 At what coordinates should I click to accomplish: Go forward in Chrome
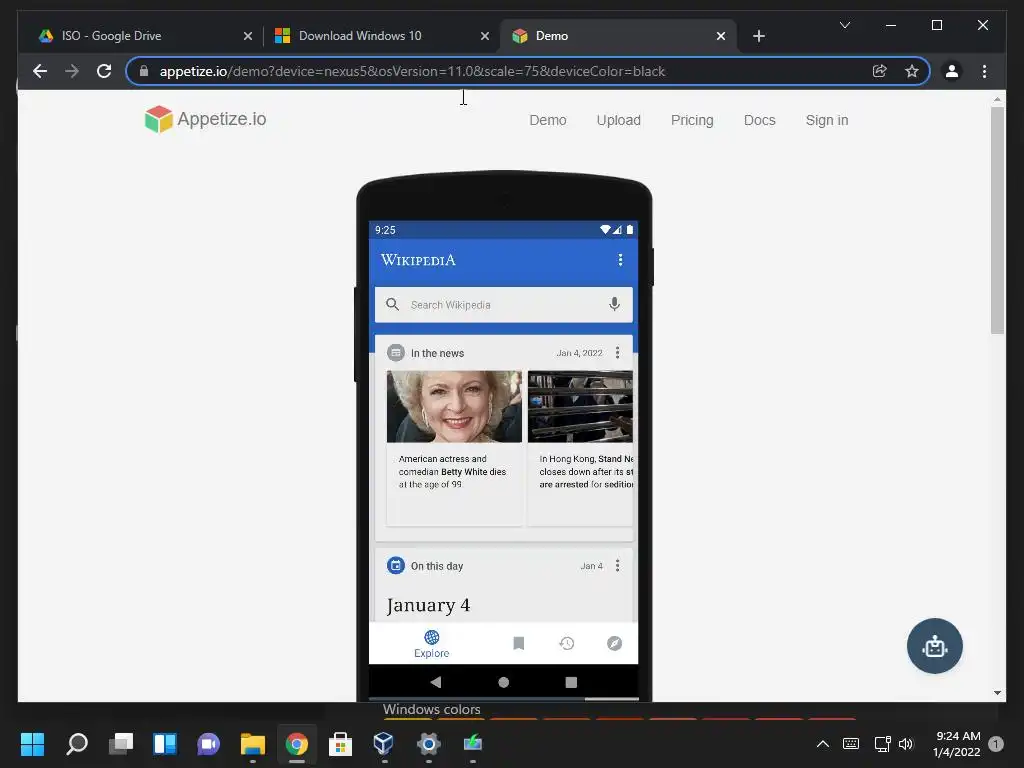tap(72, 71)
